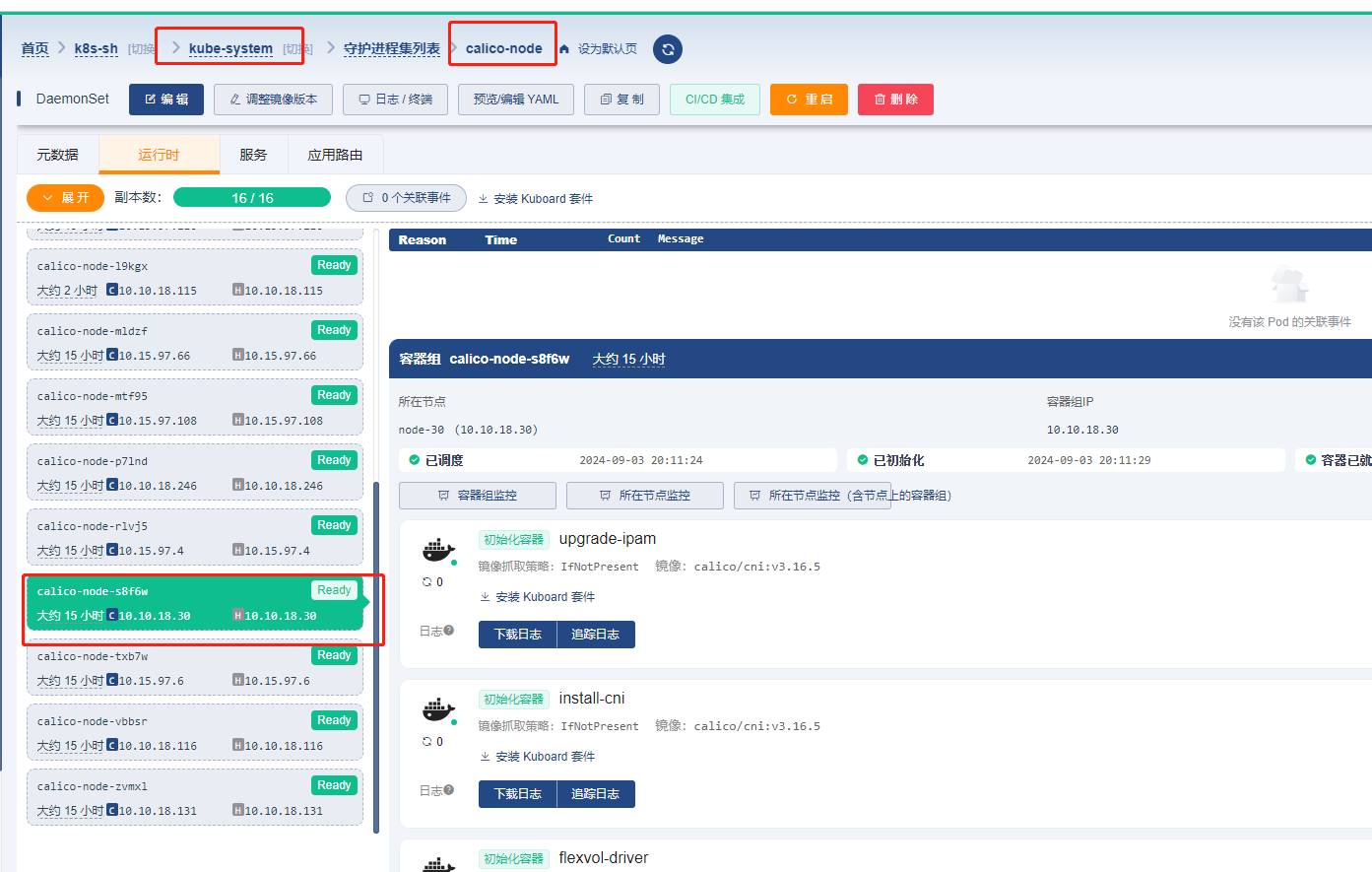Image resolution: width=1372 pixels, height=872 pixels.
Task: Click the Docker icon of upgrade-ipam container
Action: tap(438, 550)
